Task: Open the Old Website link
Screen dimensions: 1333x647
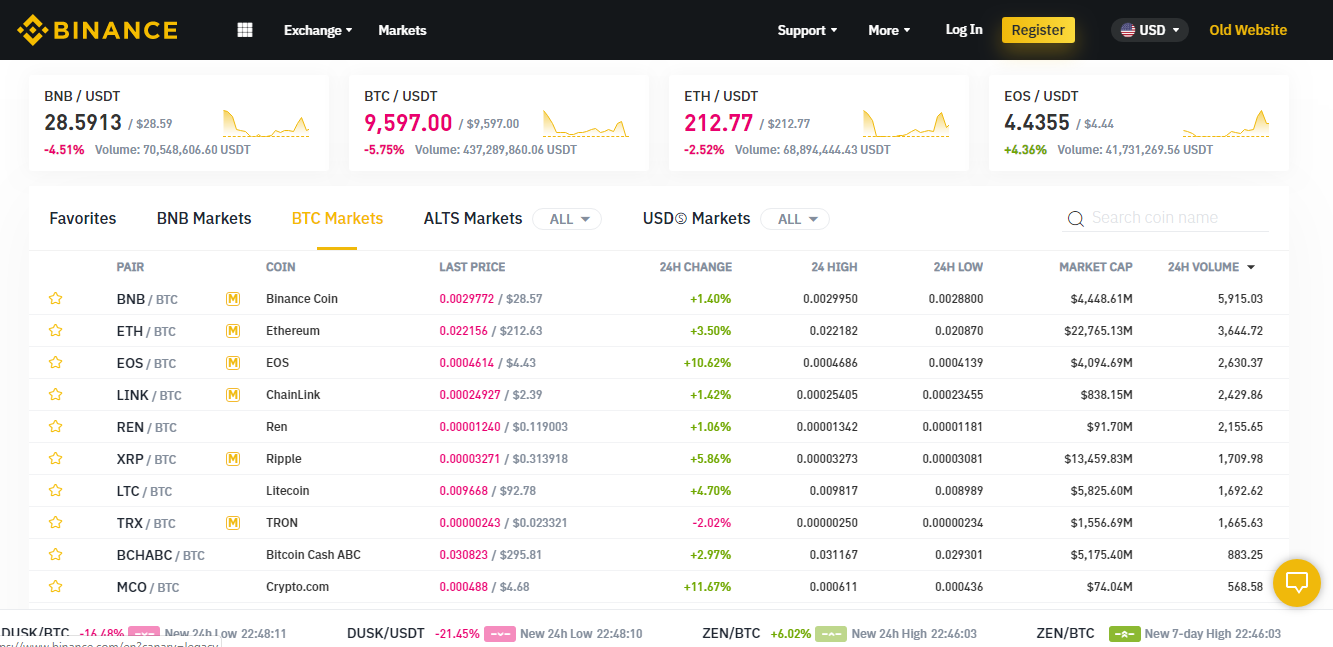Action: pyautogui.click(x=1248, y=30)
